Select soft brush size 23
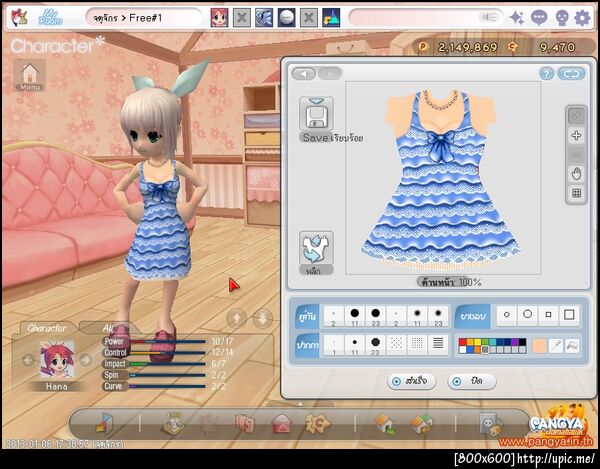The image size is (600, 469). [x=438, y=316]
